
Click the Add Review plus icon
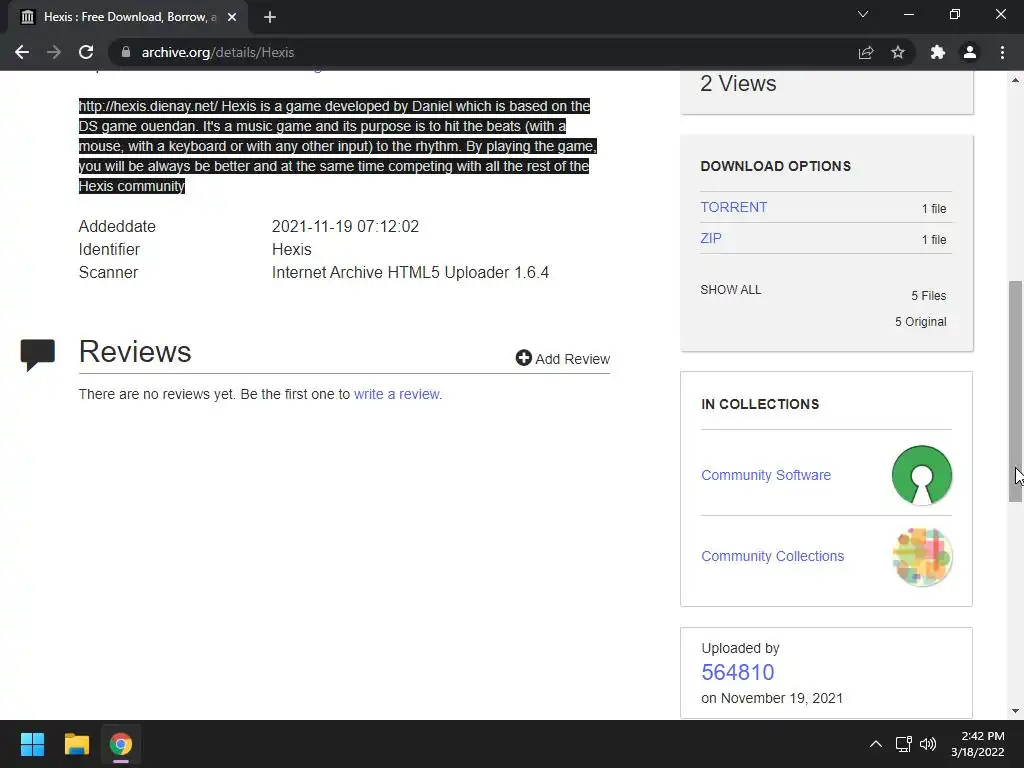click(523, 357)
